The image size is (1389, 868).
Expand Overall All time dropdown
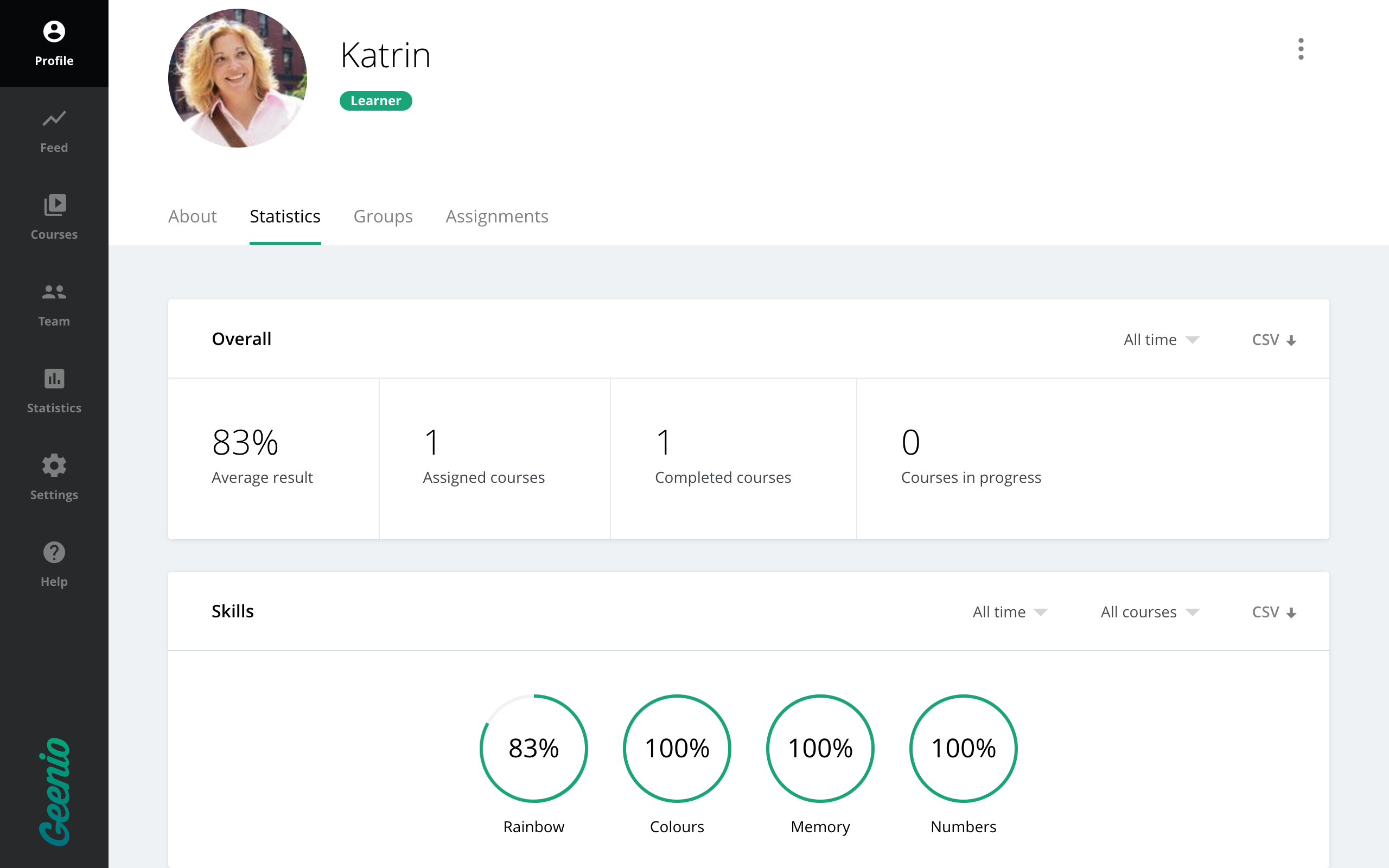coord(1161,340)
